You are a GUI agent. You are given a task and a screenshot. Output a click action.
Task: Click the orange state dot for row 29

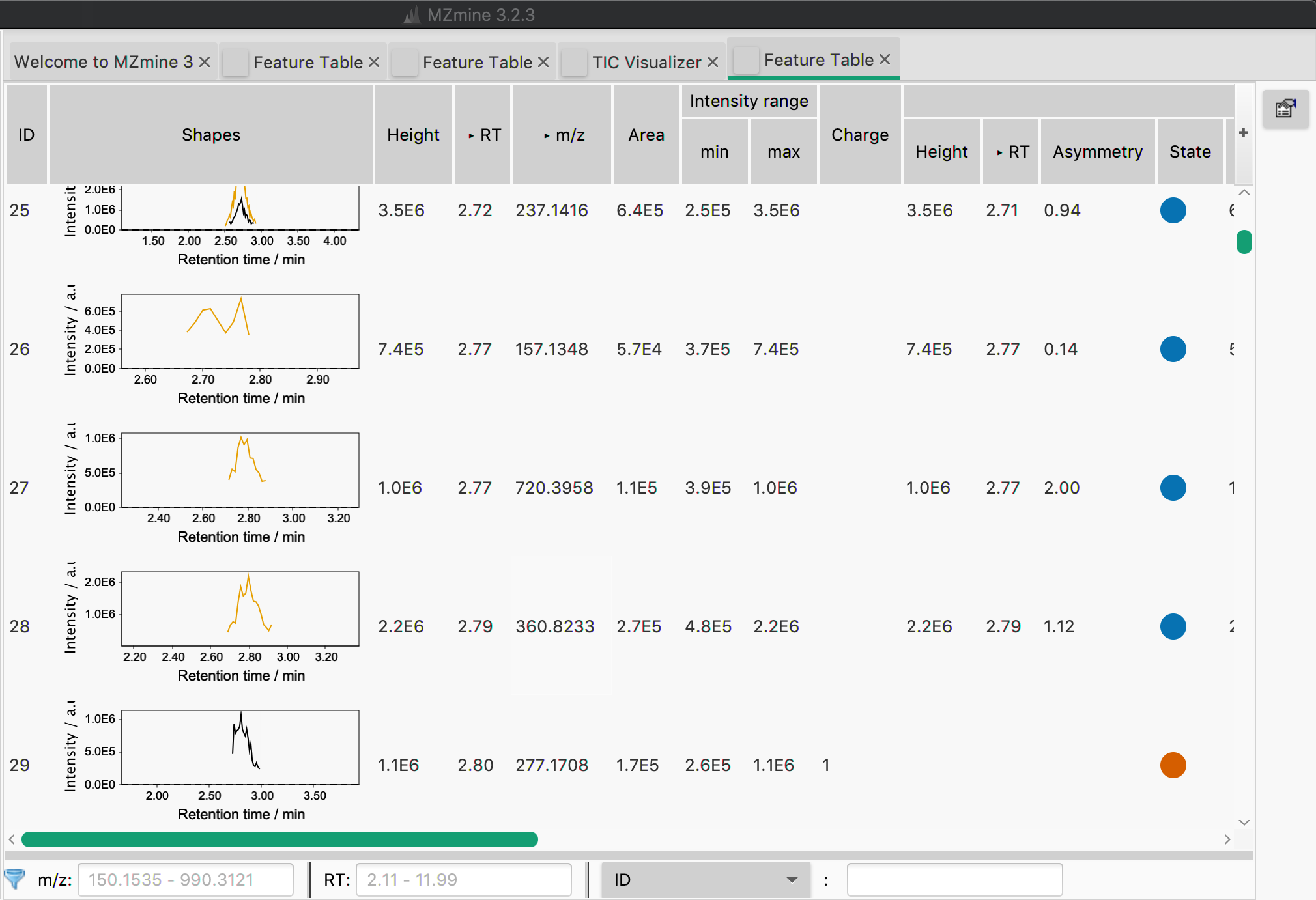pos(1173,765)
